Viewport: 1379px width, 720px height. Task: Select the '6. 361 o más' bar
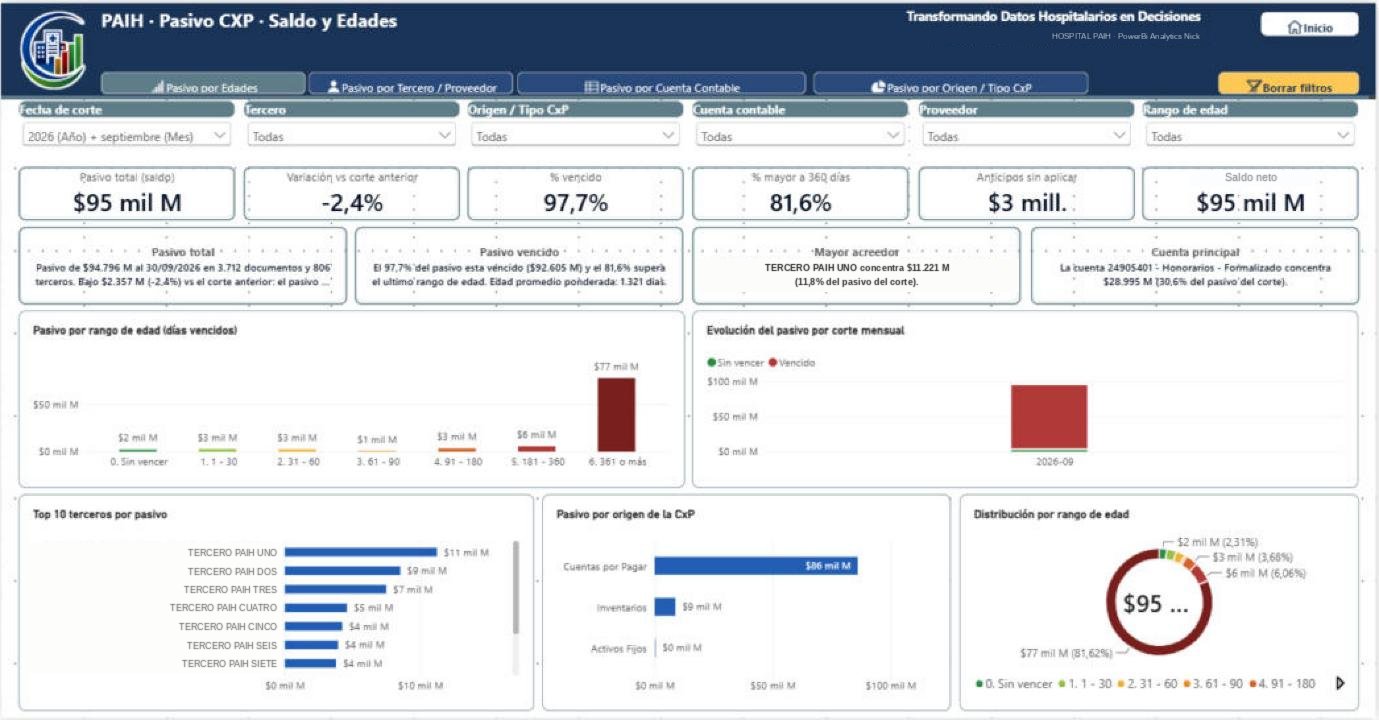tap(616, 414)
